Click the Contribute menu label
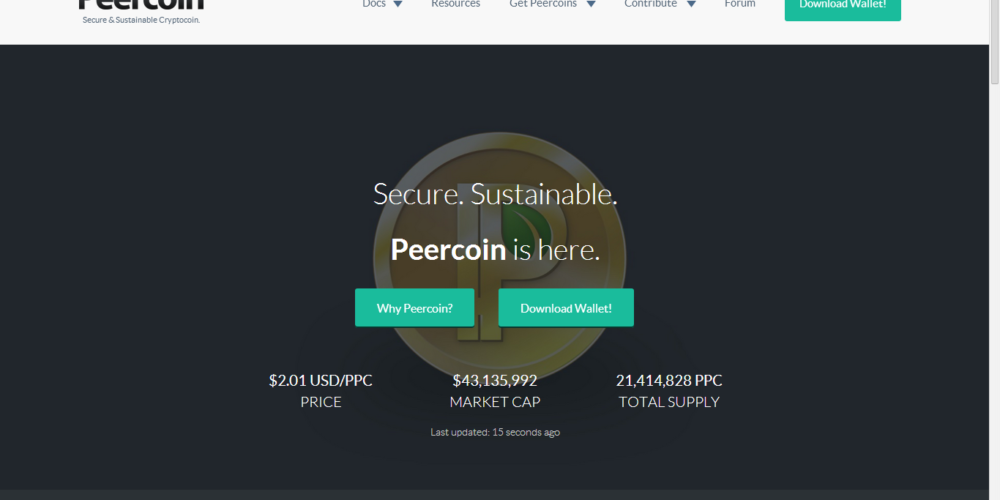 (650, 4)
